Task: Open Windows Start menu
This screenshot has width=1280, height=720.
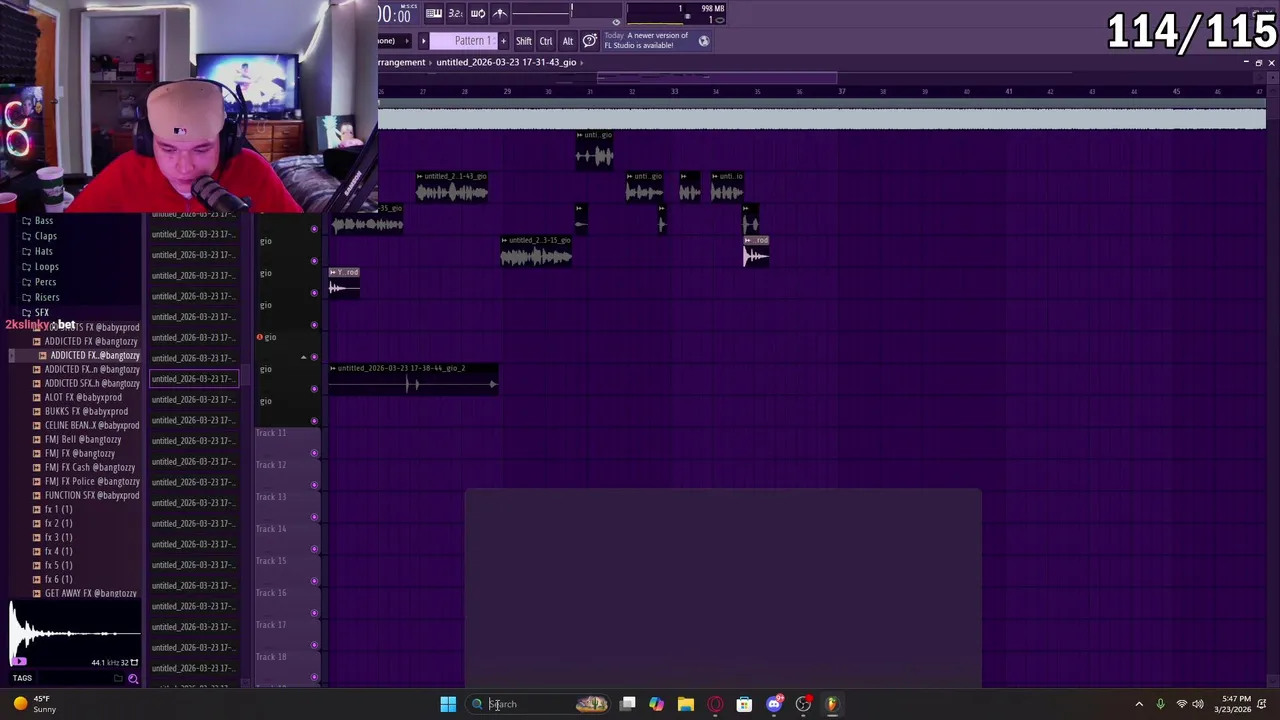Action: [x=448, y=704]
